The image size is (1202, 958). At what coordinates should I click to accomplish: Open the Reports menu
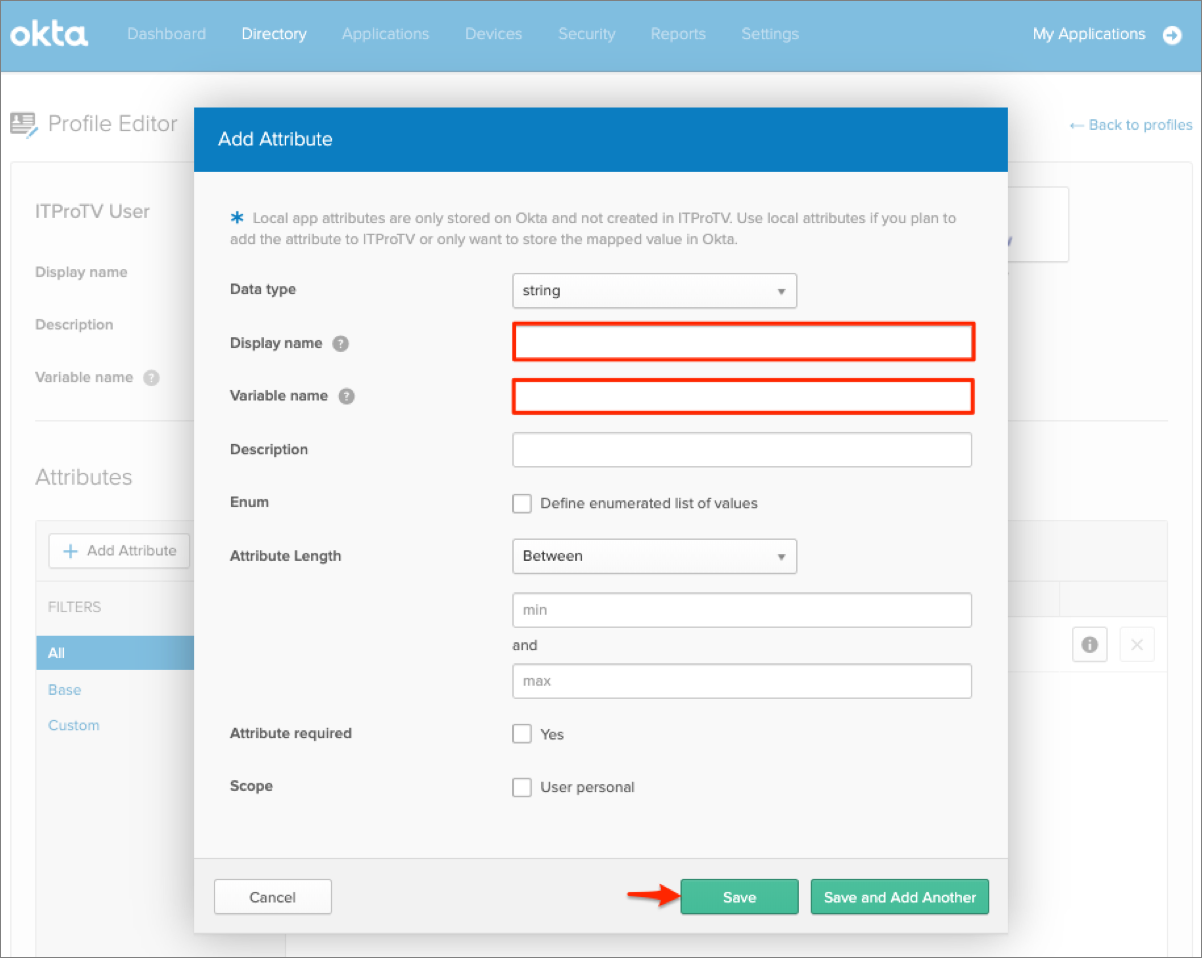click(x=678, y=34)
